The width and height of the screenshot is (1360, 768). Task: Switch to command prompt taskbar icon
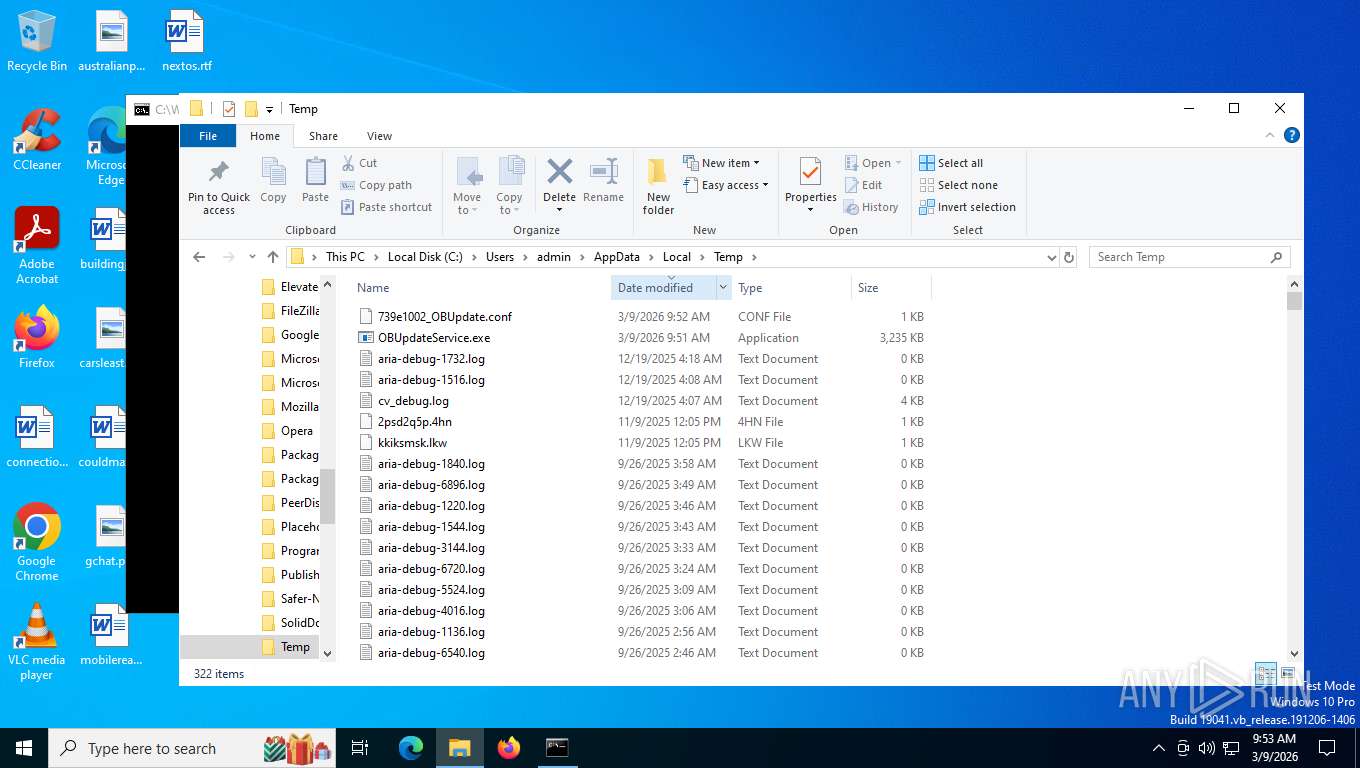(557, 748)
